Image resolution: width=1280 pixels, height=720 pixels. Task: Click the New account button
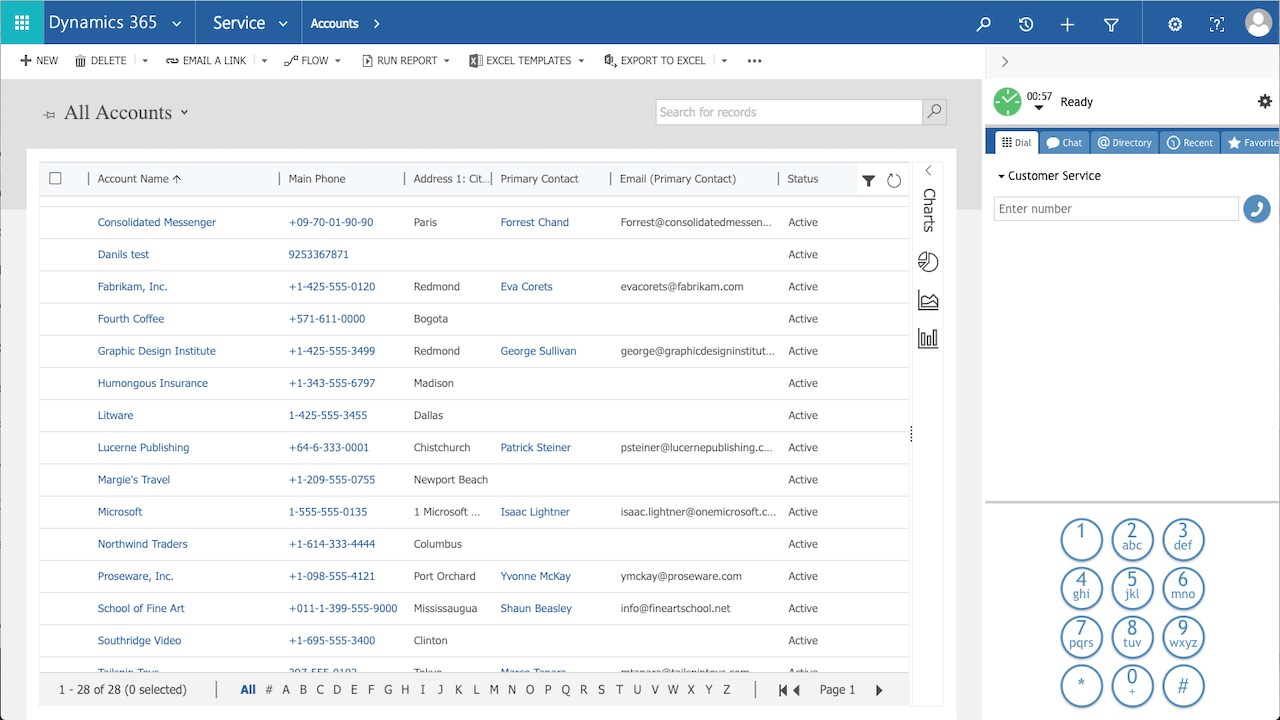[39, 61]
